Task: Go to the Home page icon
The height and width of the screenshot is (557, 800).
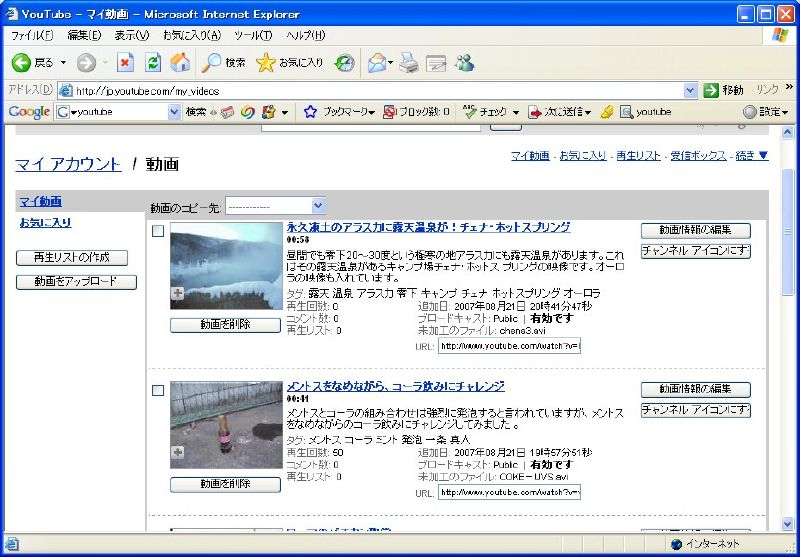Action: point(180,63)
